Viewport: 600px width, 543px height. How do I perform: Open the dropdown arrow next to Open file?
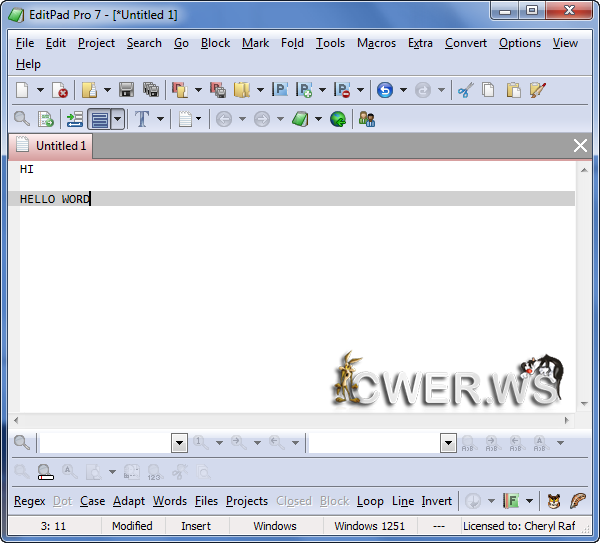107,90
